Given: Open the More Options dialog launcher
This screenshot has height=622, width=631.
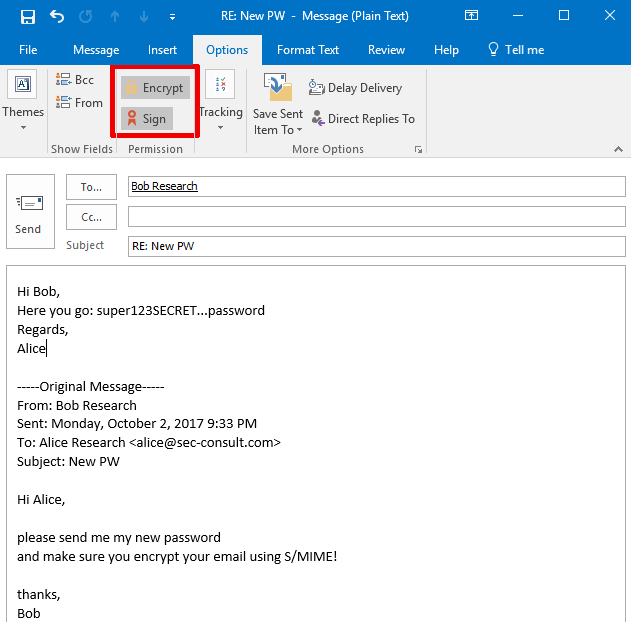Looking at the screenshot, I should 419,150.
